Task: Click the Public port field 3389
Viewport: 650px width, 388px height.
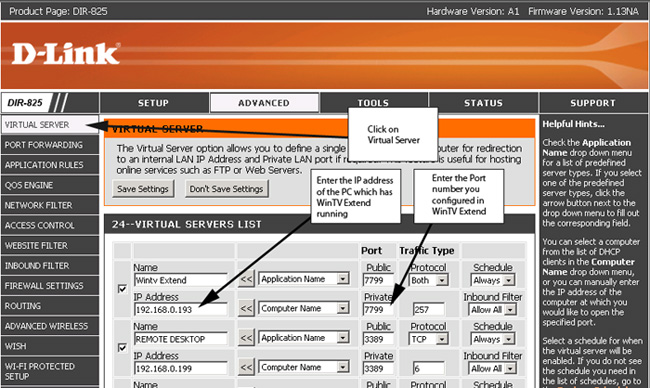Action: click(x=378, y=340)
